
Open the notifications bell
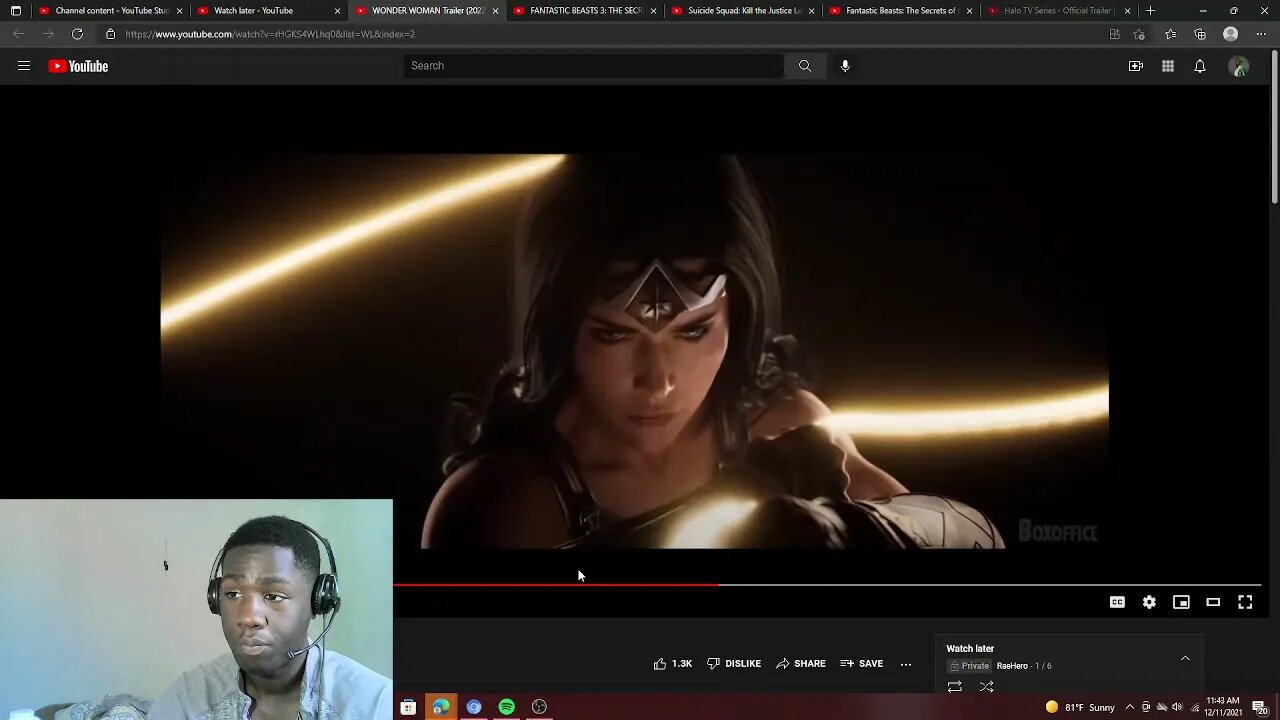pos(1200,66)
